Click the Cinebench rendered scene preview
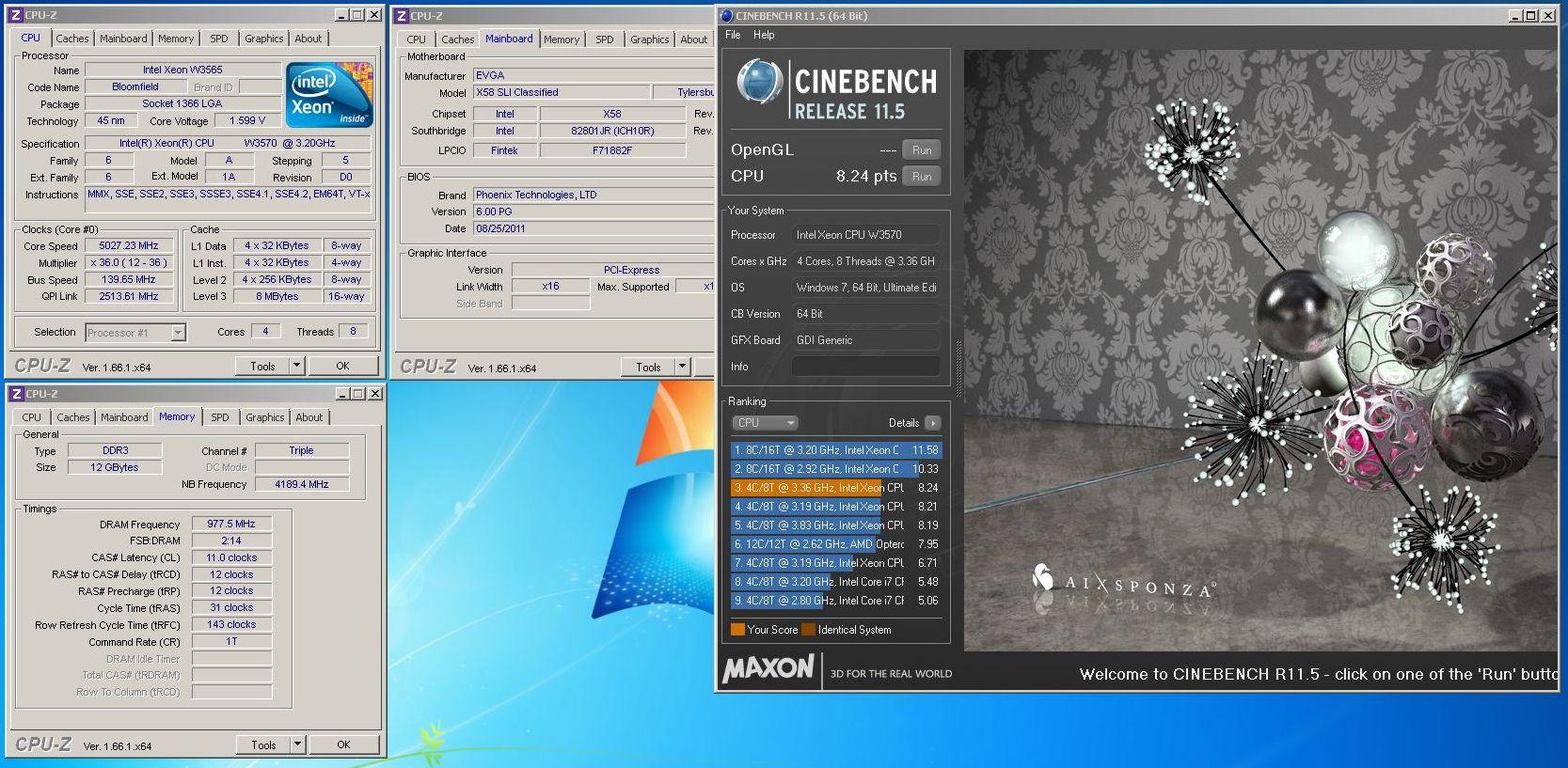The height and width of the screenshot is (768, 1568). point(1259,350)
